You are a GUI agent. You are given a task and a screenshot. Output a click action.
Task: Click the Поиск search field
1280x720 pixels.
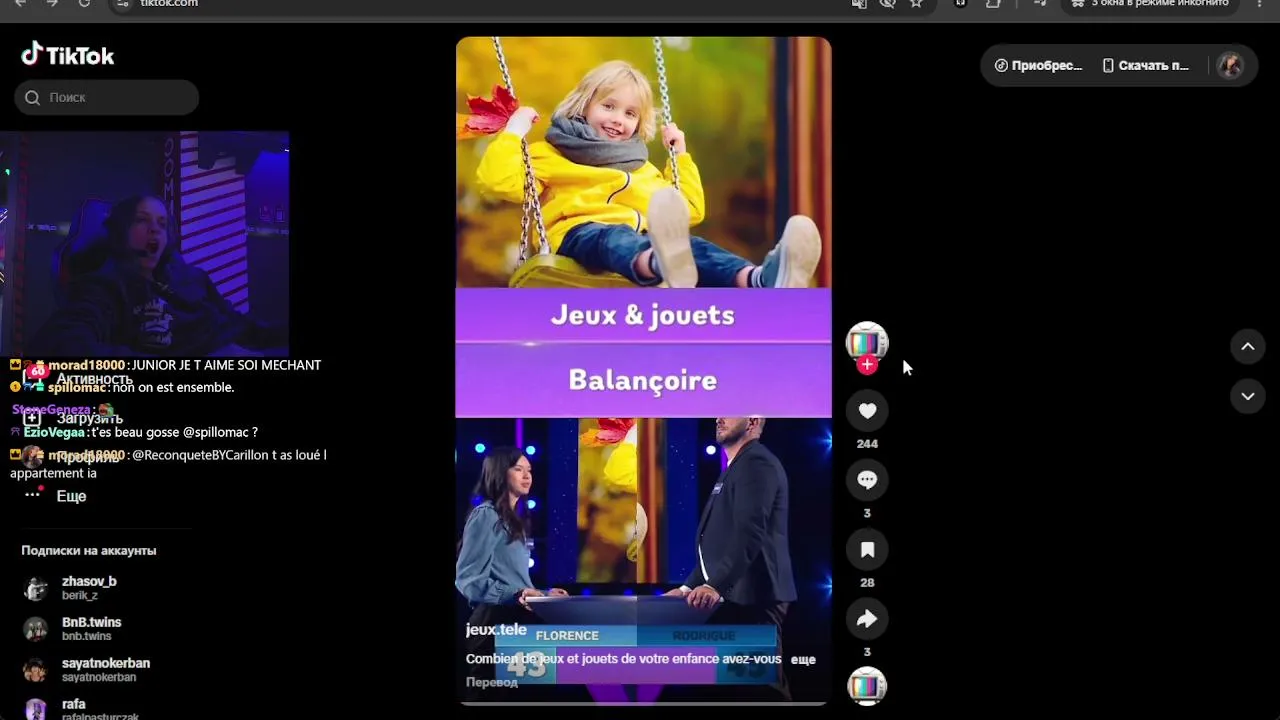point(107,97)
